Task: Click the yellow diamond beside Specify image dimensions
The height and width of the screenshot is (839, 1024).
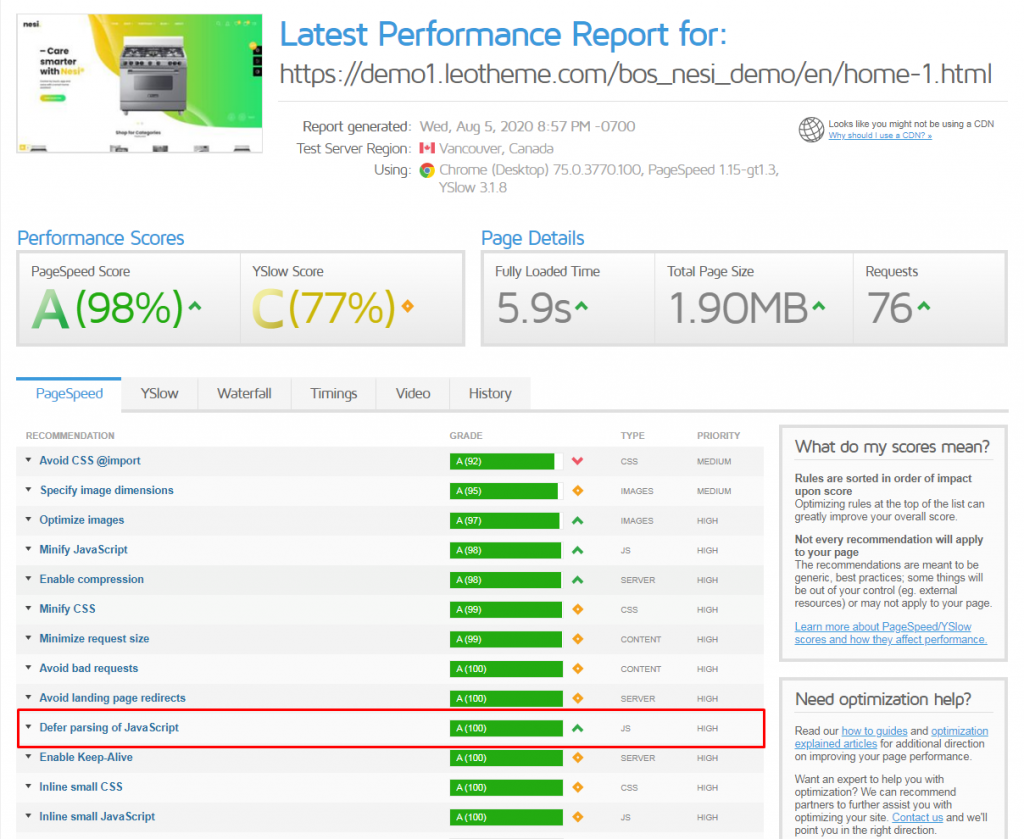Action: pyautogui.click(x=575, y=491)
